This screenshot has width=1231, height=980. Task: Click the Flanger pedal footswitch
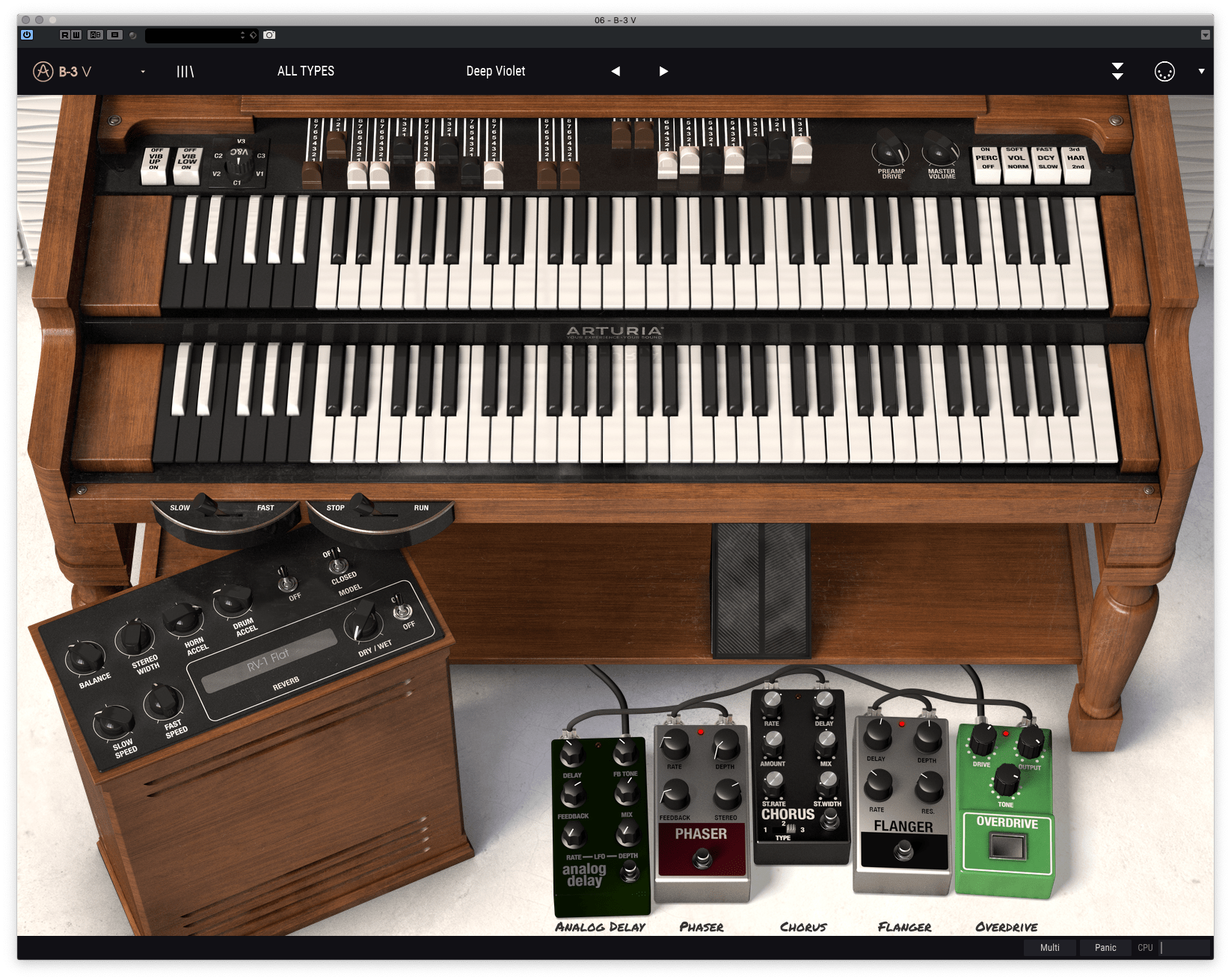903,851
